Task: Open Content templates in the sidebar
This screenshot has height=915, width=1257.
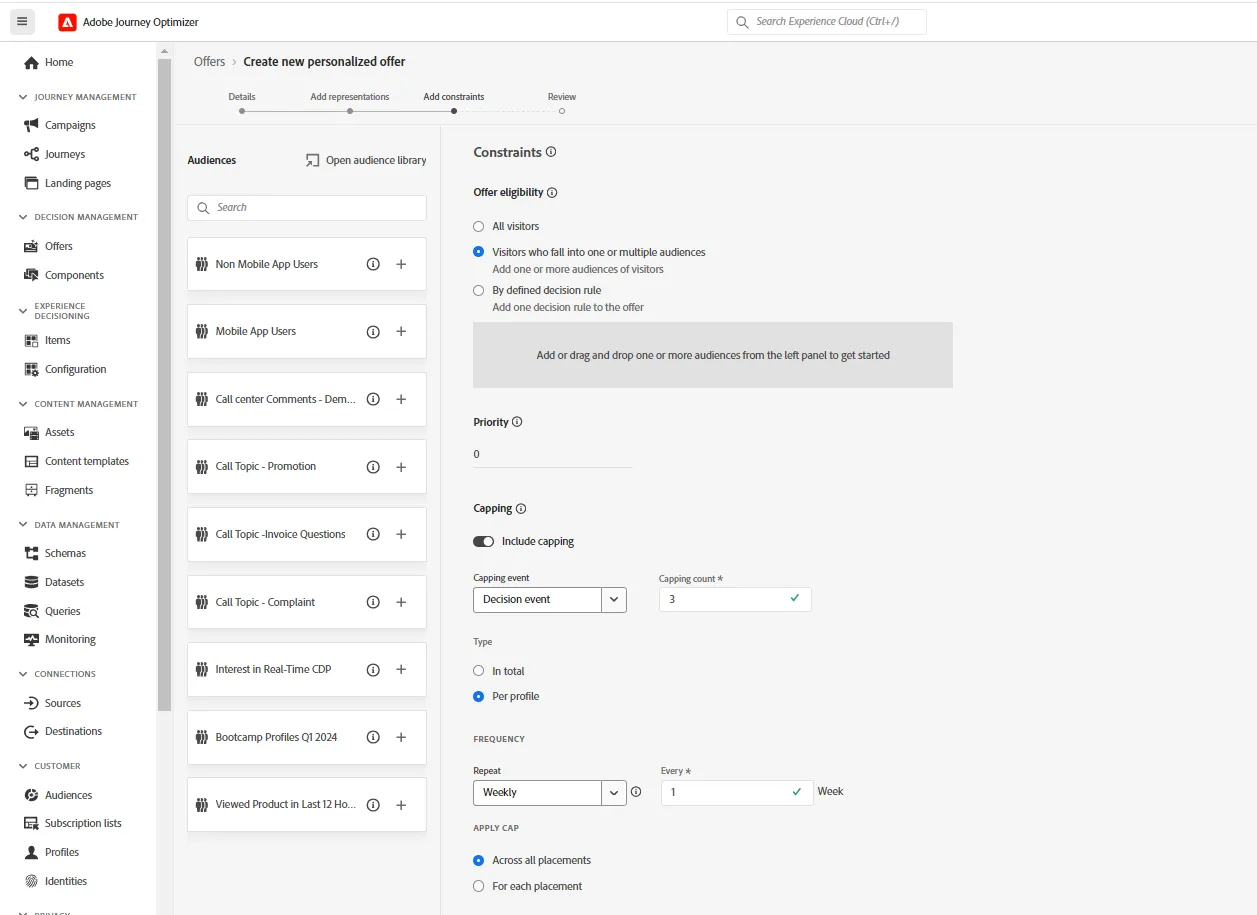Action: click(x=87, y=462)
